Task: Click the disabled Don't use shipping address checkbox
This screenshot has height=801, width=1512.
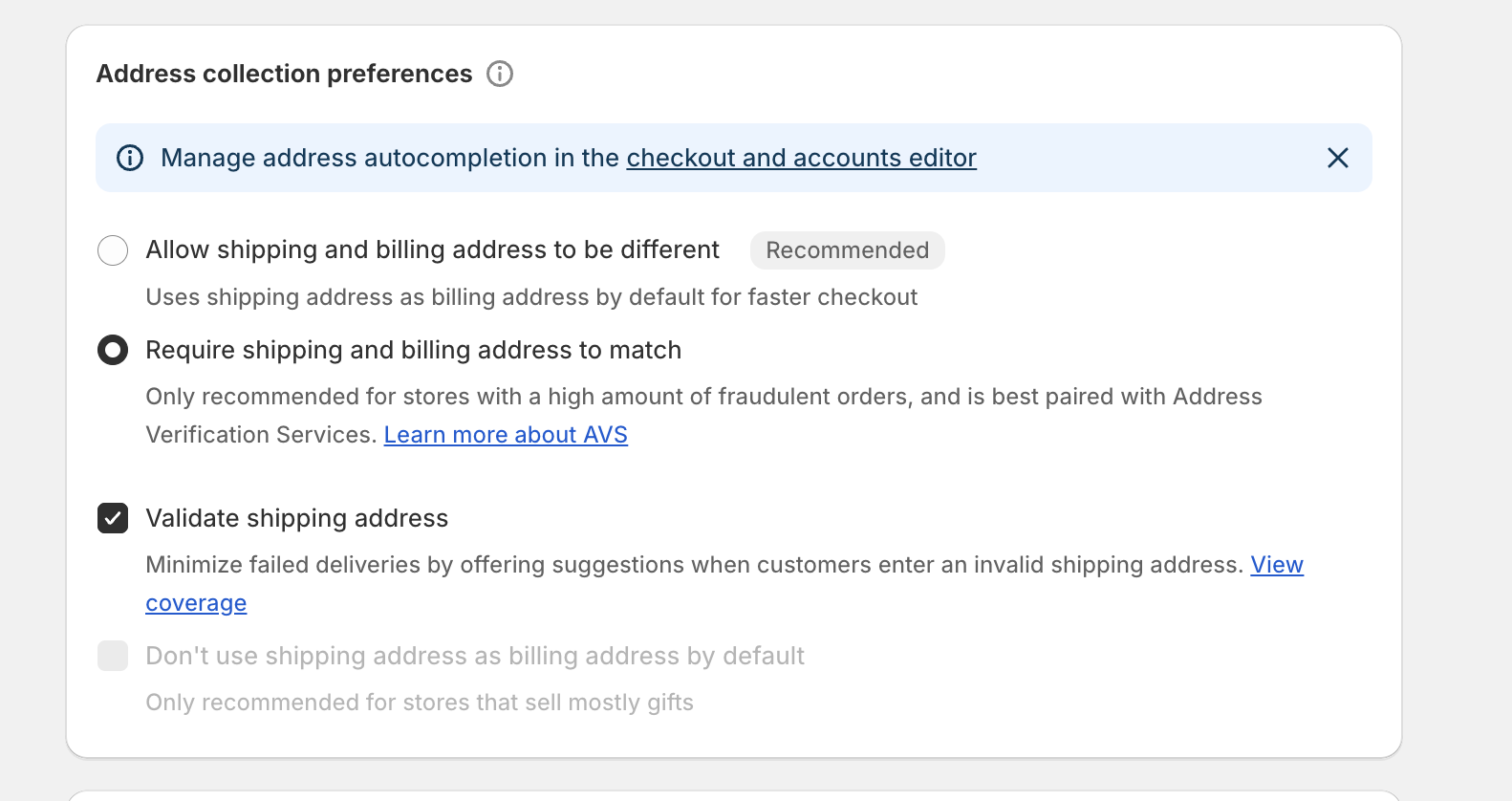Action: pos(113,656)
